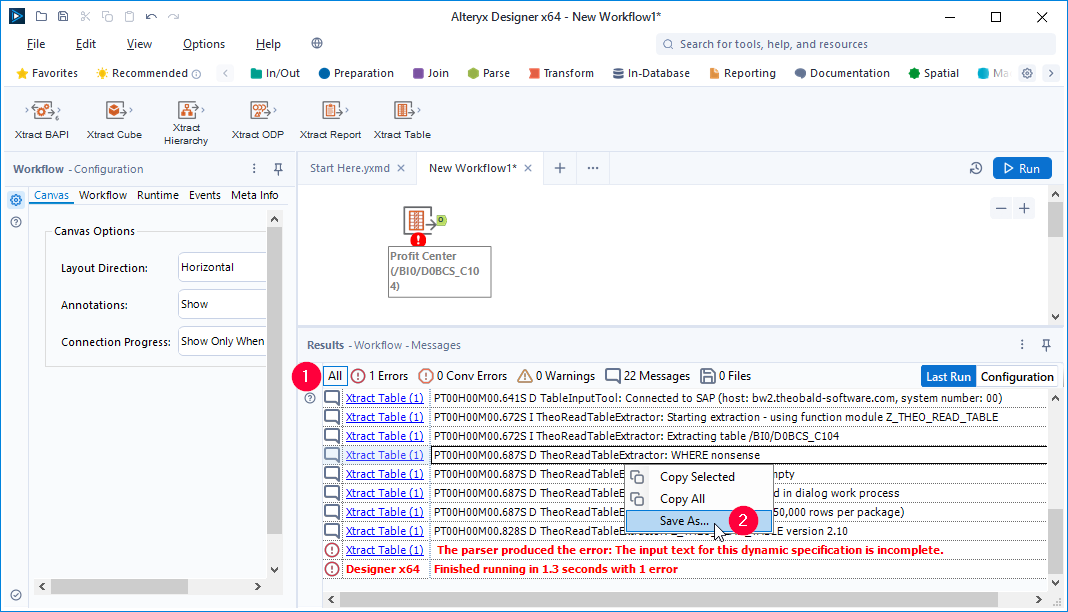Select the Xtract BAPI tool icon
1068x612 pixels.
[42, 111]
